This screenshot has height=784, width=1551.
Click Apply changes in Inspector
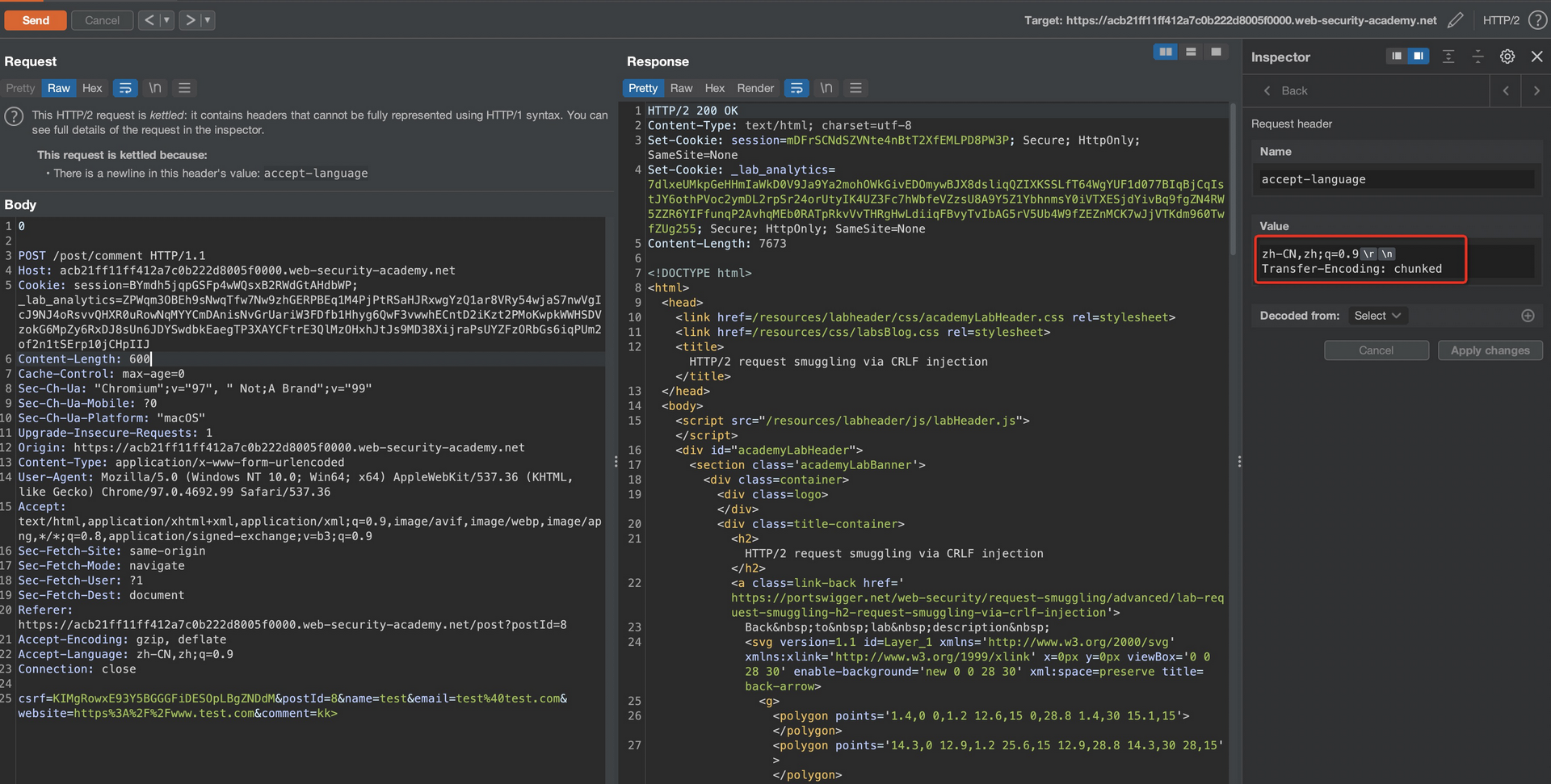[x=1490, y=350]
